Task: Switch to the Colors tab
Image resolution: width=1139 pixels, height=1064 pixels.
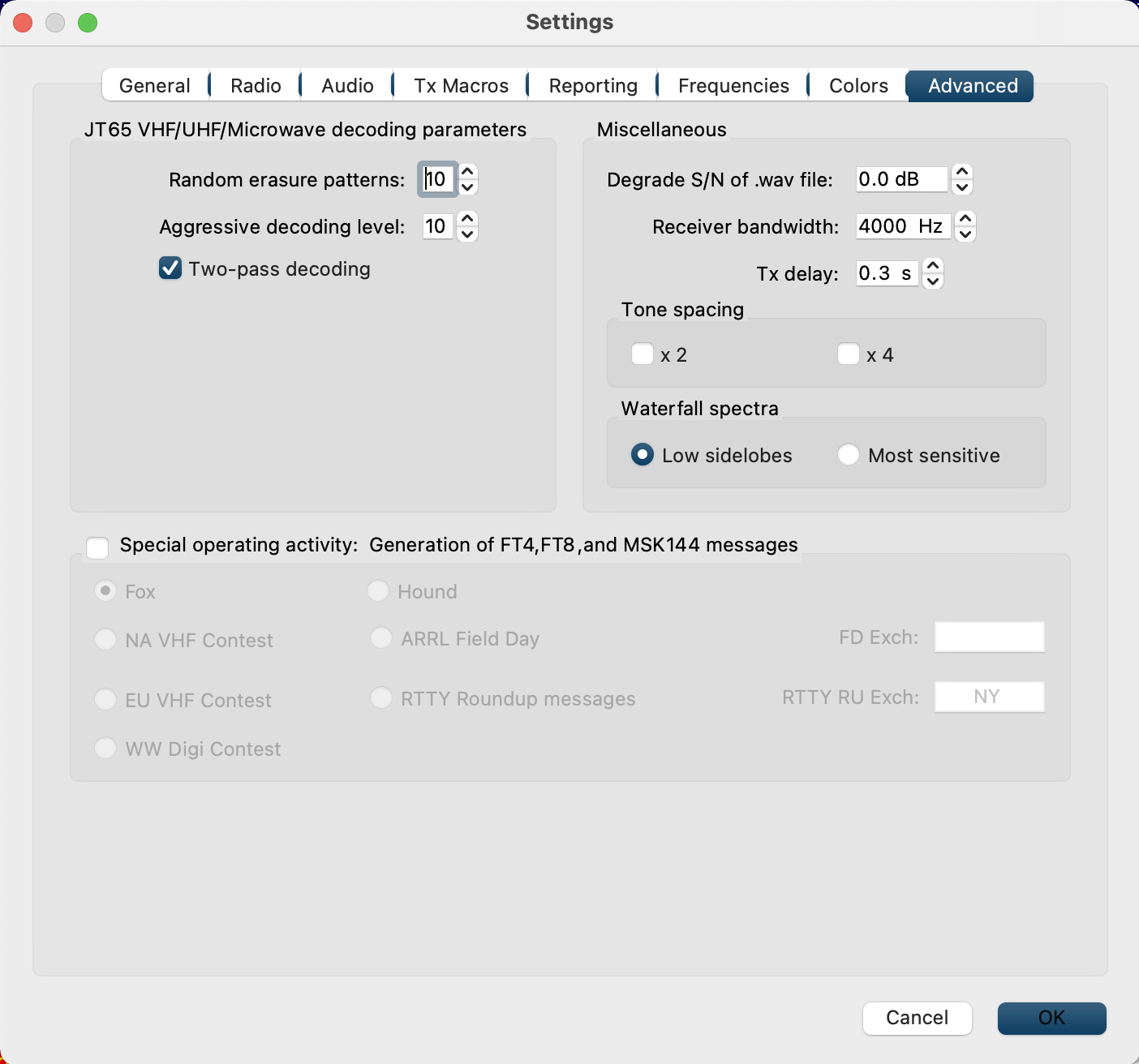Action: (x=858, y=86)
